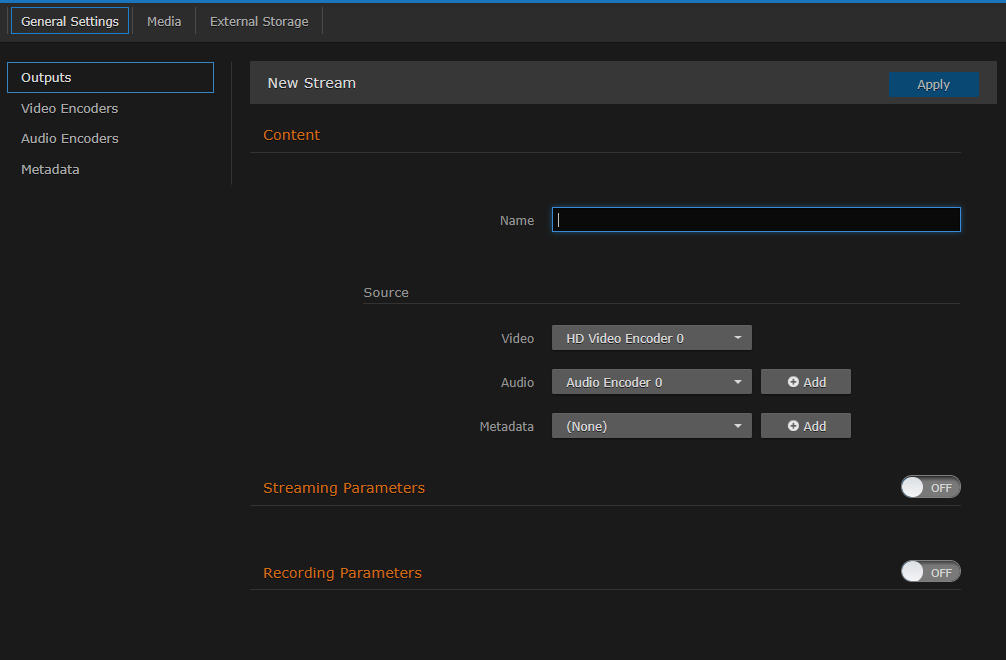Select Outputs in the sidebar
Screen dimensions: 1006x660
click(46, 77)
